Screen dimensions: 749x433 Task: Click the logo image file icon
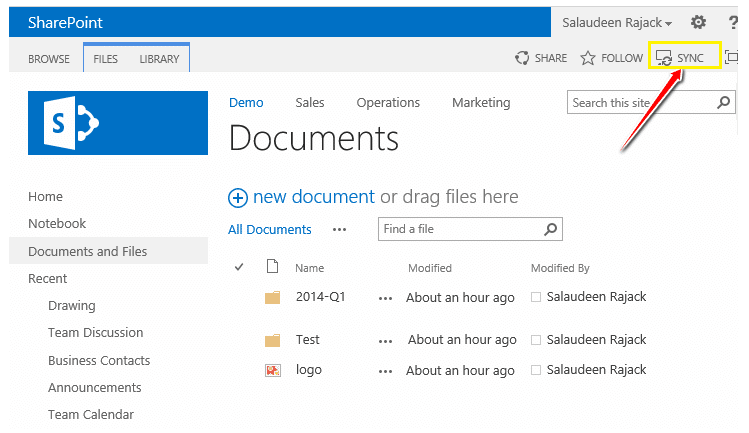pyautogui.click(x=273, y=370)
